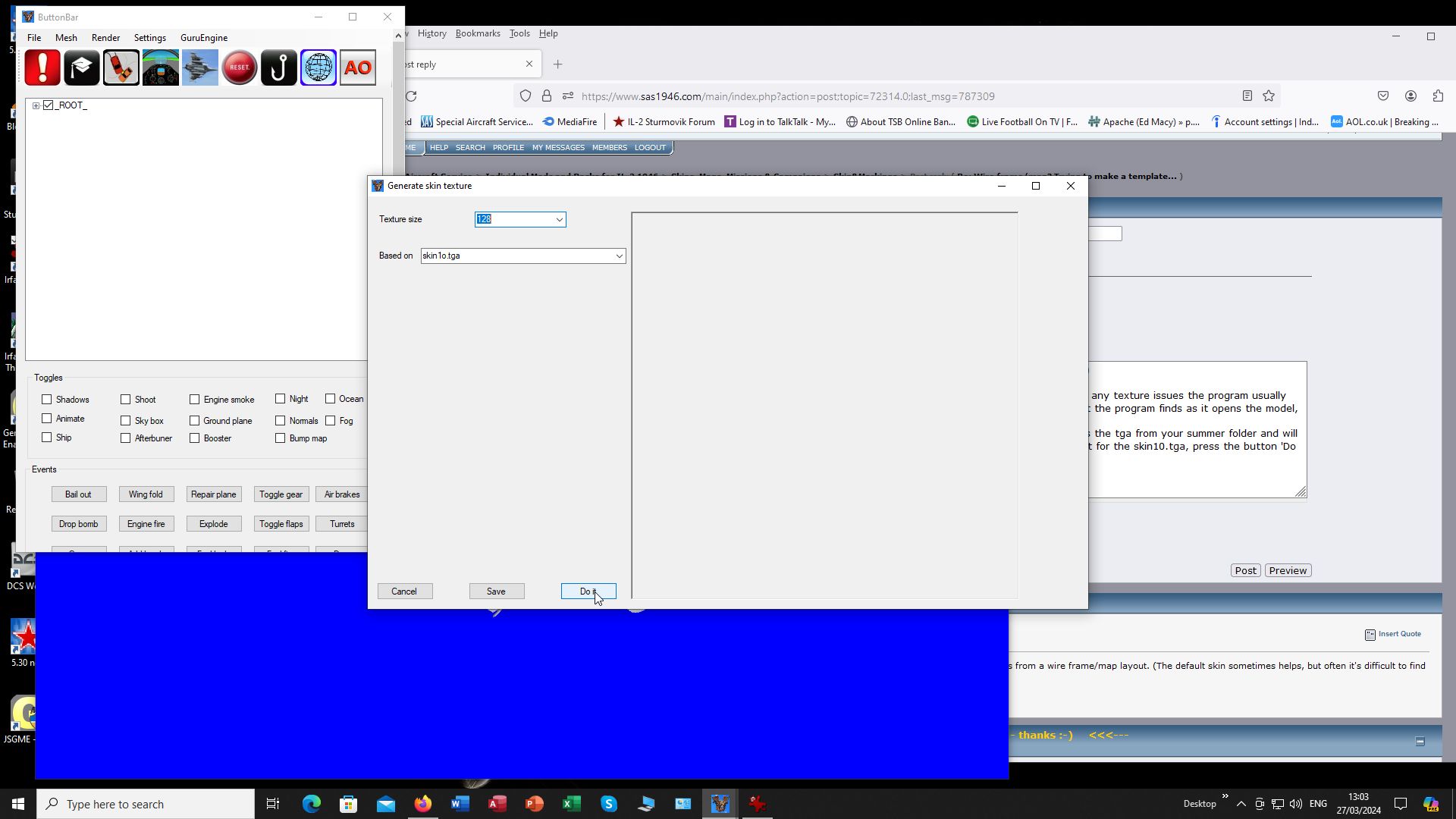This screenshot has width=1456, height=819.
Task: Toggle the Sky box checkbox
Action: coord(126,420)
